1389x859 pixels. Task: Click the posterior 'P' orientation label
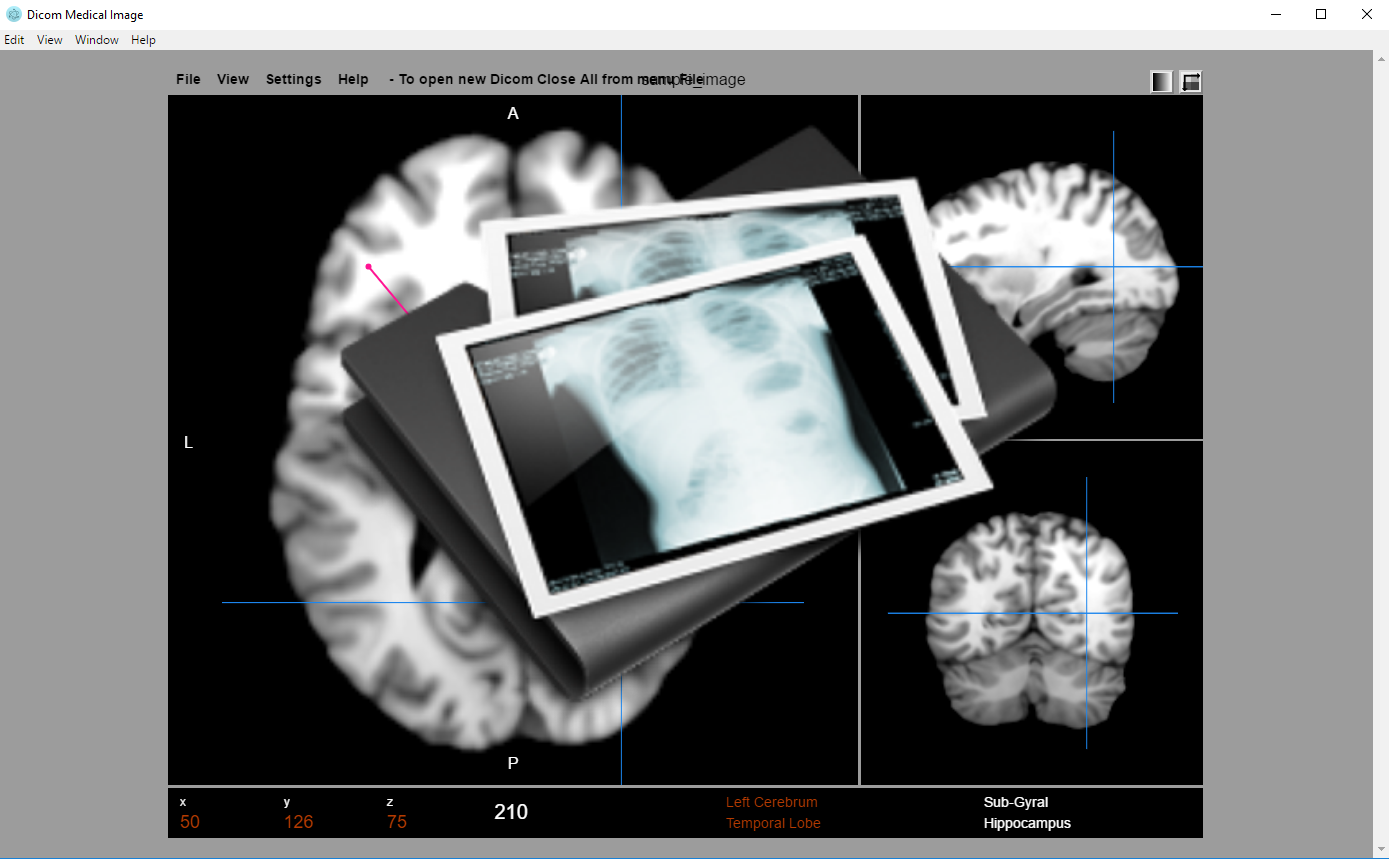click(x=513, y=763)
